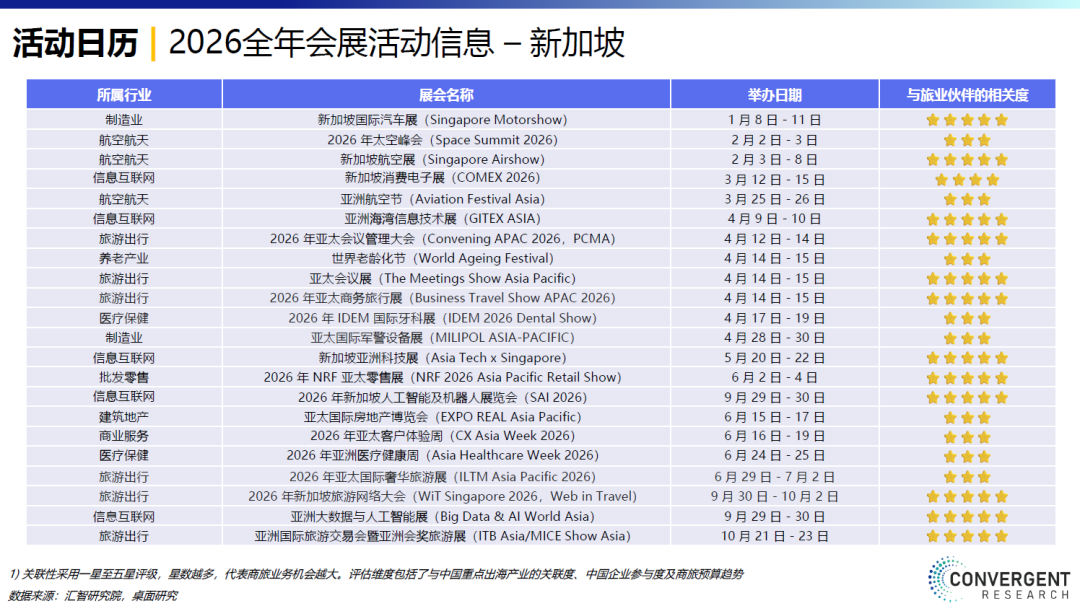1080x606 pixels.
Task: Select the IDEM 2026 Dental Show entry
Action: pyautogui.click(x=442, y=318)
